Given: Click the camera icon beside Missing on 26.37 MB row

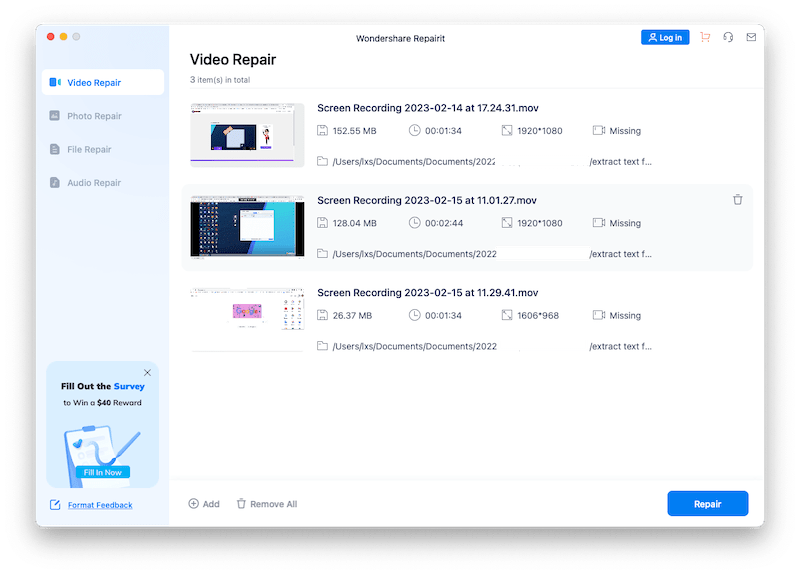Looking at the screenshot, I should [x=598, y=315].
